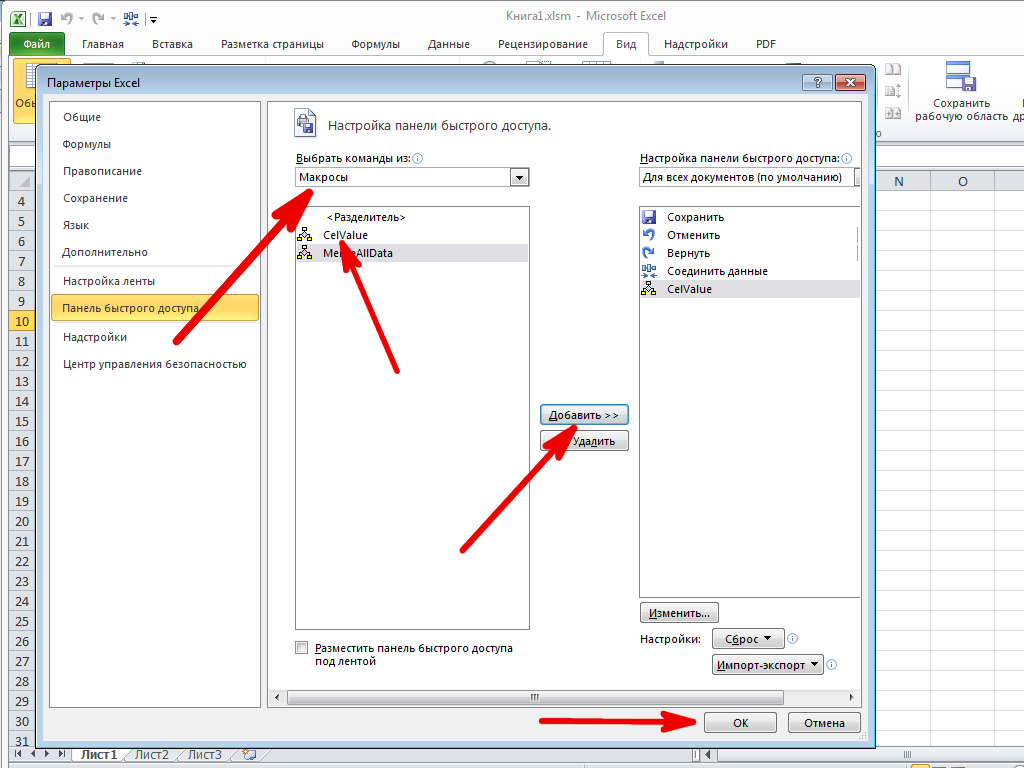Open the Для всех документов dropdown

click(x=749, y=177)
